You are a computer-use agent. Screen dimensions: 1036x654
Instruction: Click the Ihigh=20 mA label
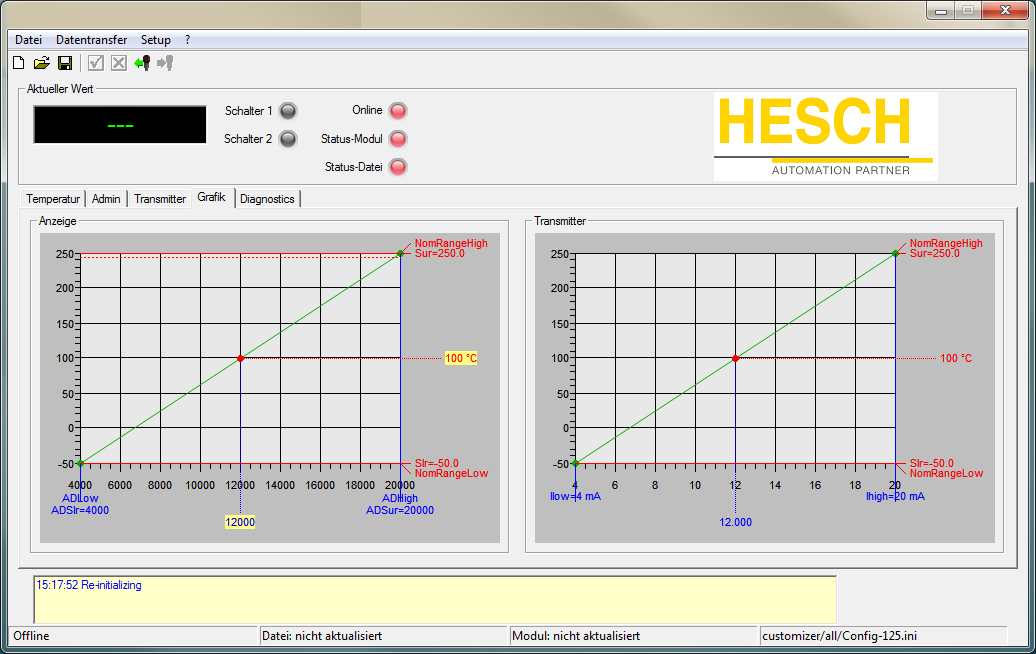click(x=895, y=496)
